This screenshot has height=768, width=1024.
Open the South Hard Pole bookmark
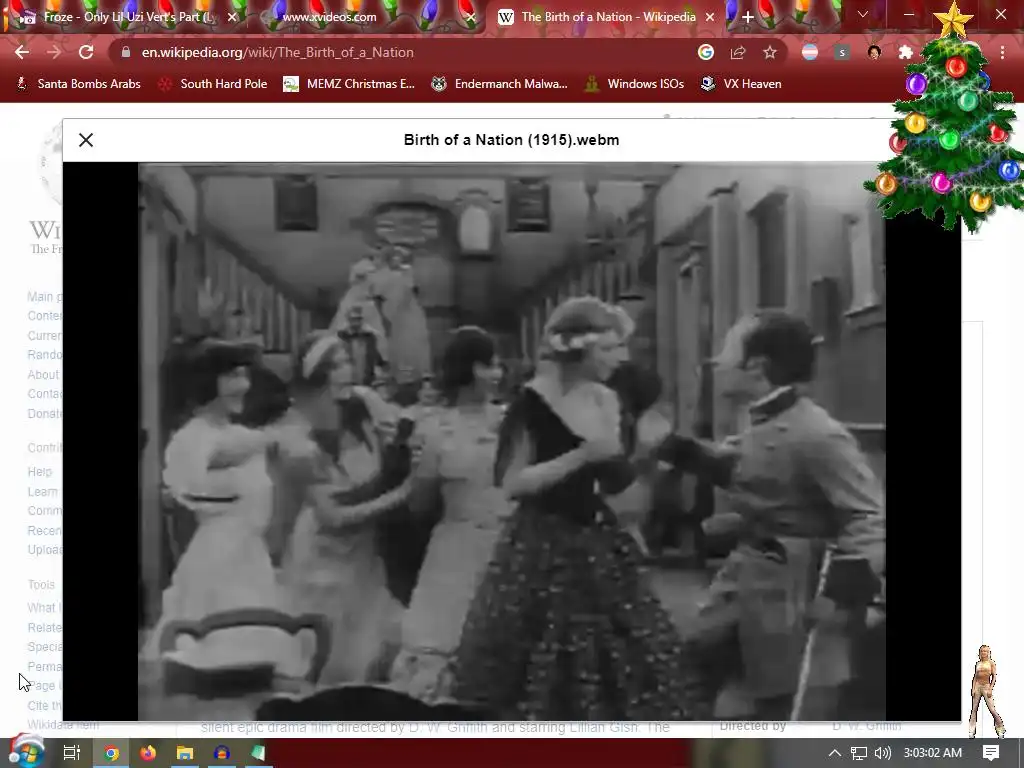213,84
